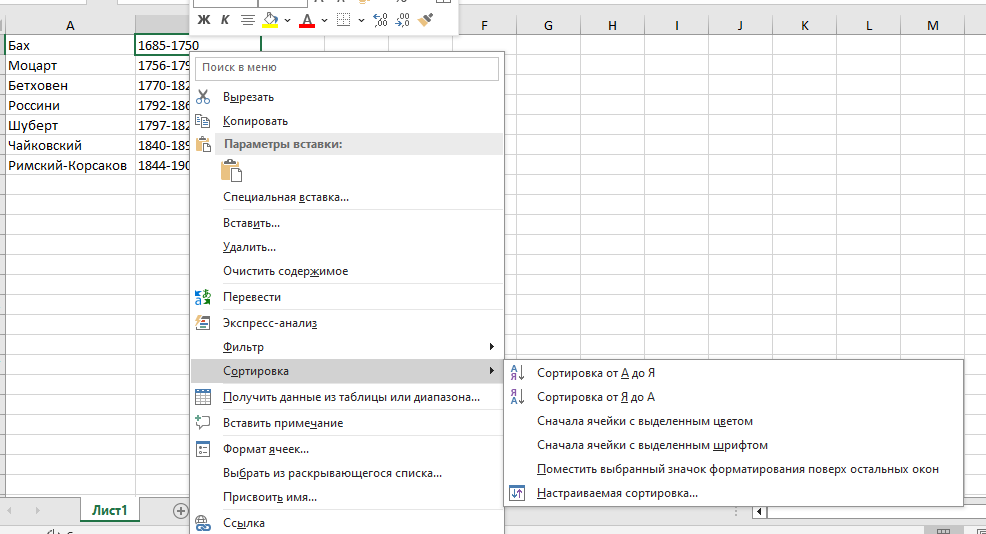Click the increase decimal icon
The height and width of the screenshot is (534, 986).
coord(380,20)
